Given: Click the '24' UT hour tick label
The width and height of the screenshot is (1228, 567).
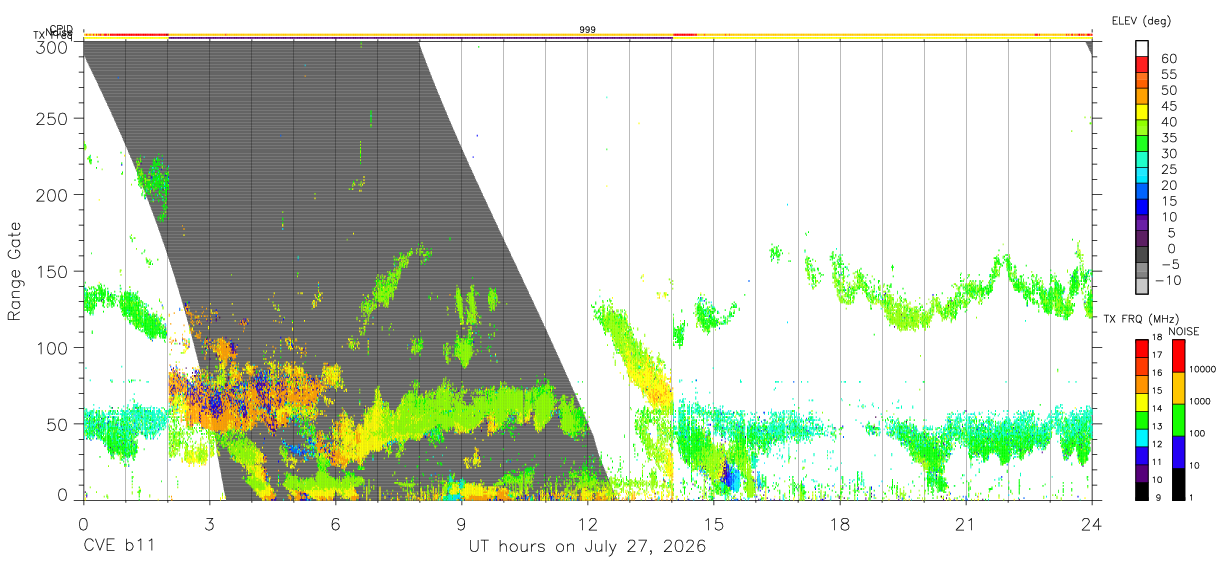Looking at the screenshot, I should click(x=1091, y=524).
